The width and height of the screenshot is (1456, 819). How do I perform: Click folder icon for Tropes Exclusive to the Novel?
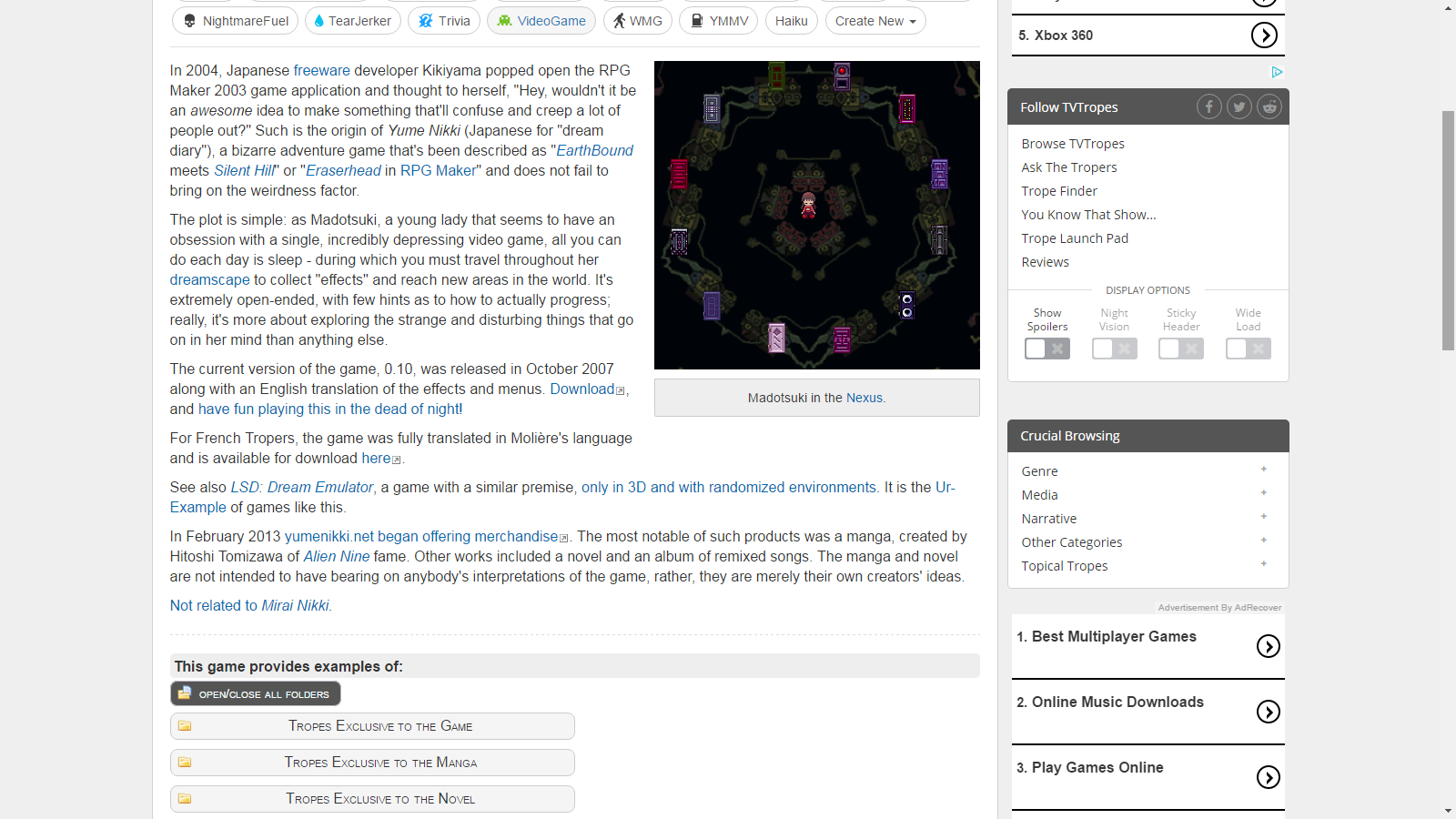(x=185, y=799)
